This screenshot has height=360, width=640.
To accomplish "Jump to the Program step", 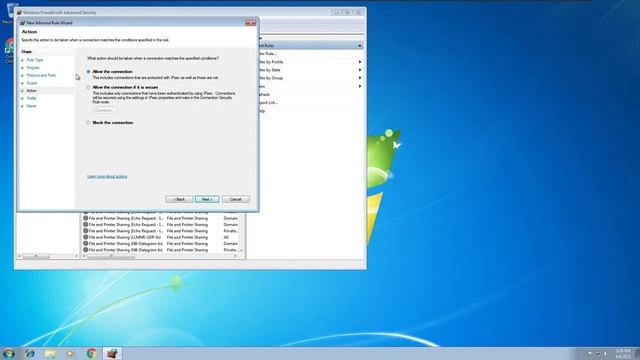I will [33, 68].
